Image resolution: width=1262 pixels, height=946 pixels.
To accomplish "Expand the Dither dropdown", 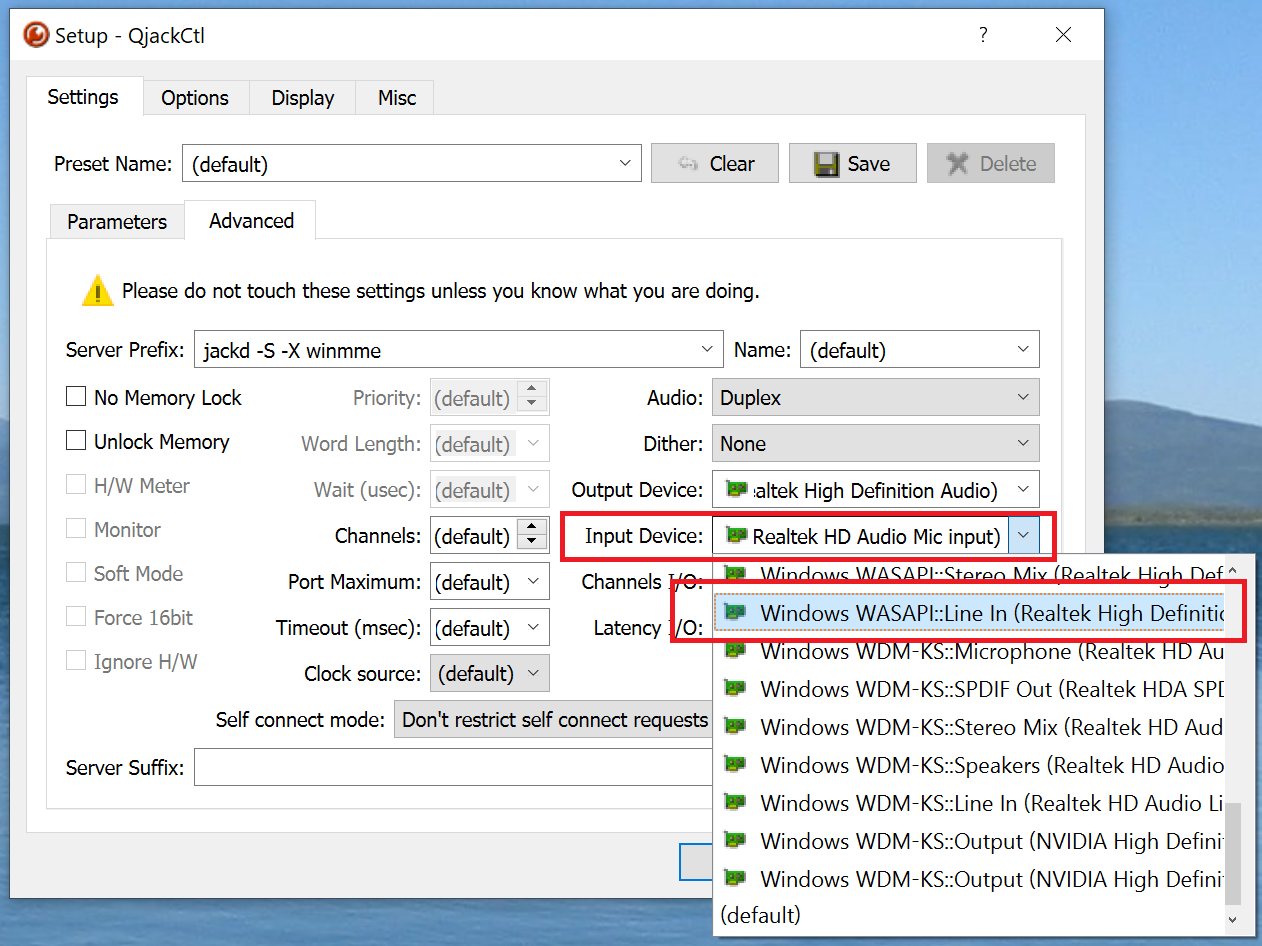I will click(875, 443).
